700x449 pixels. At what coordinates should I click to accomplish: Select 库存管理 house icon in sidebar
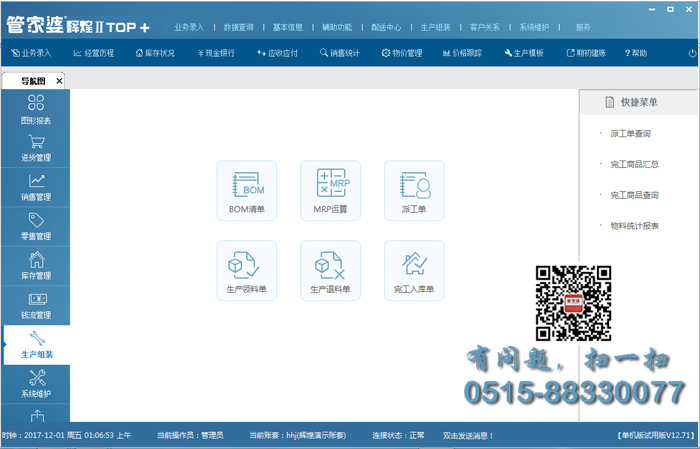coord(36,266)
